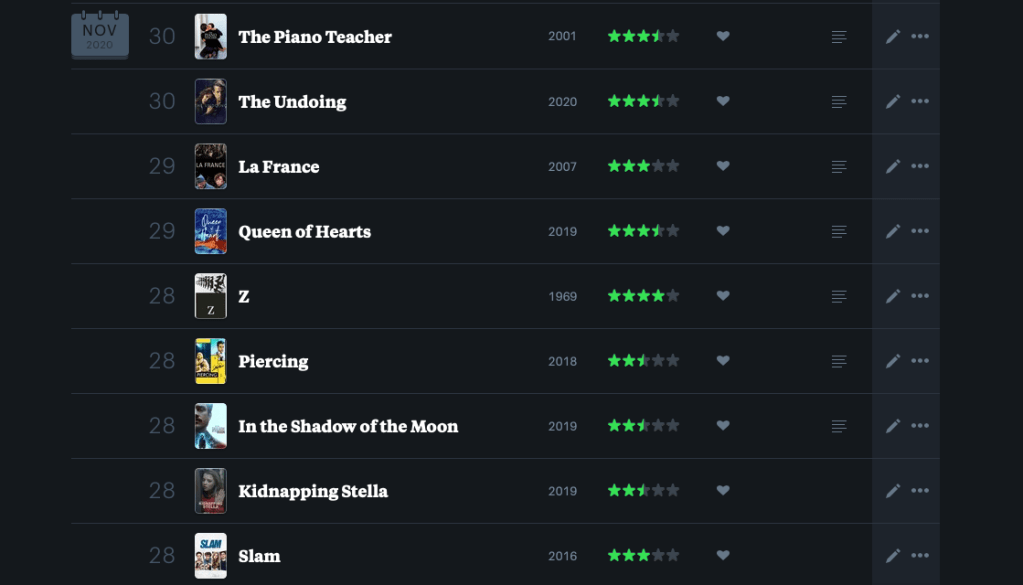Click the 2001 release year link
Screen dimensions: 1023x585
tap(562, 37)
